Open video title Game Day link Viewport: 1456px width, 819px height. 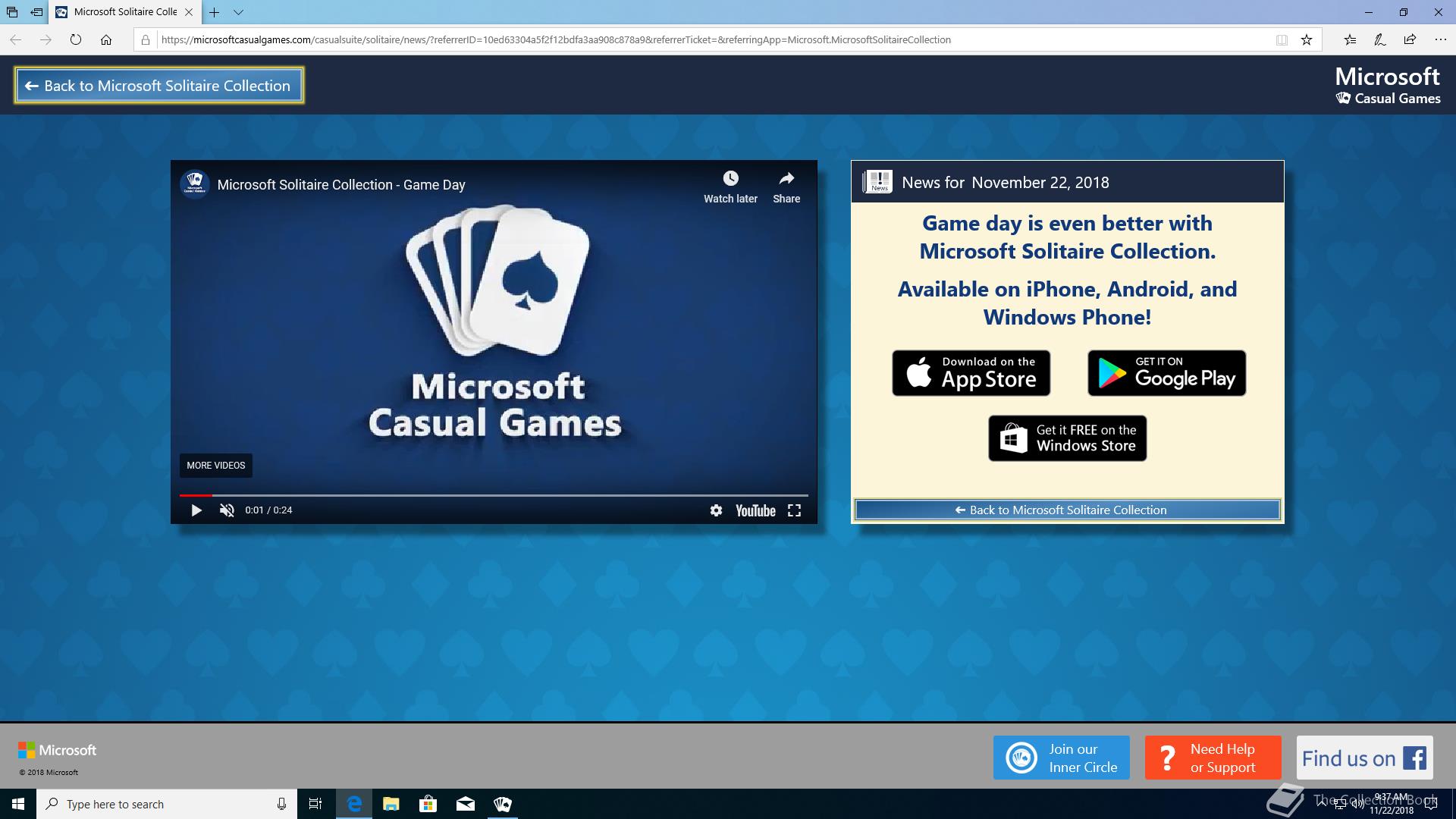coord(341,184)
